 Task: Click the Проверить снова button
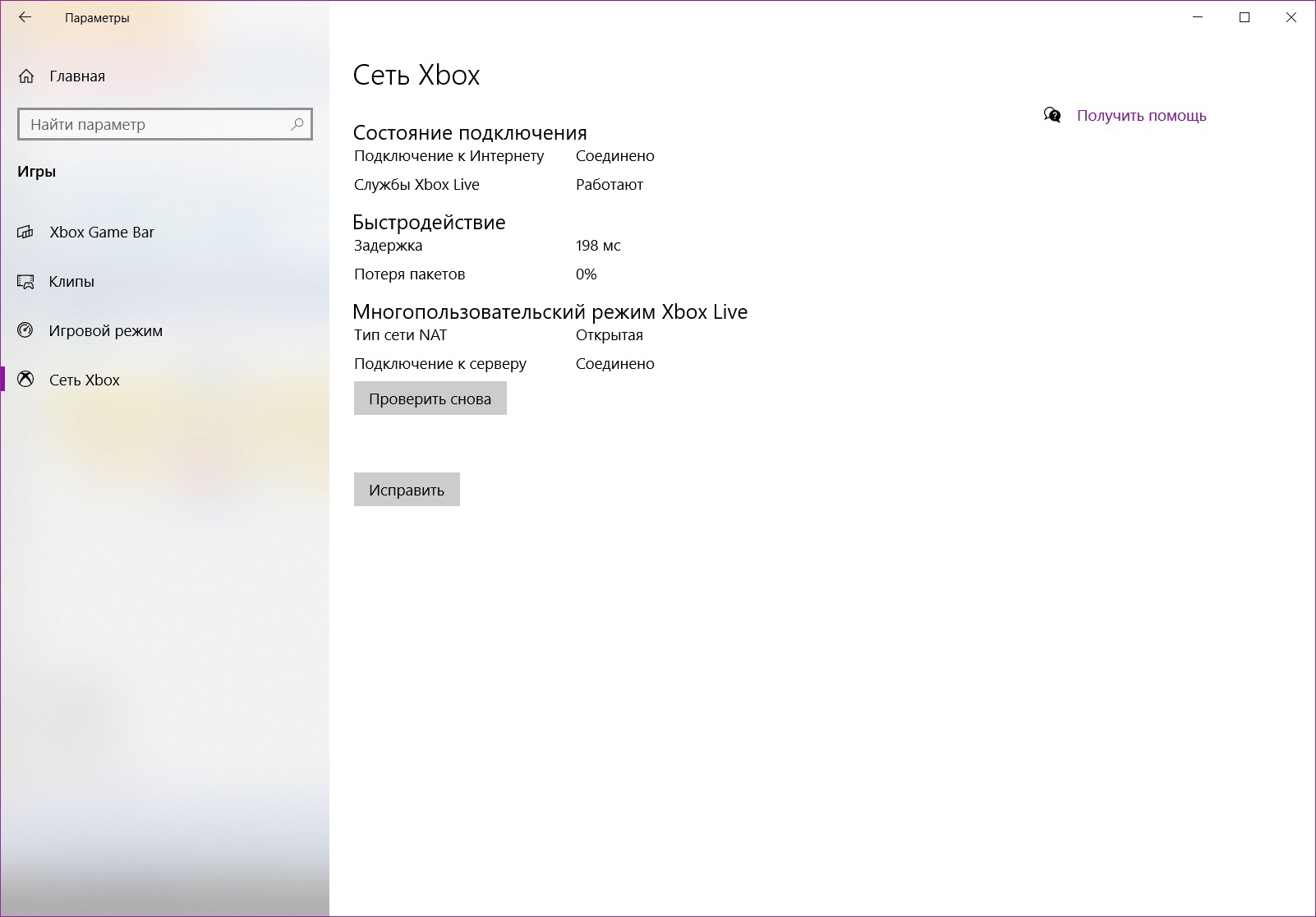coord(430,399)
